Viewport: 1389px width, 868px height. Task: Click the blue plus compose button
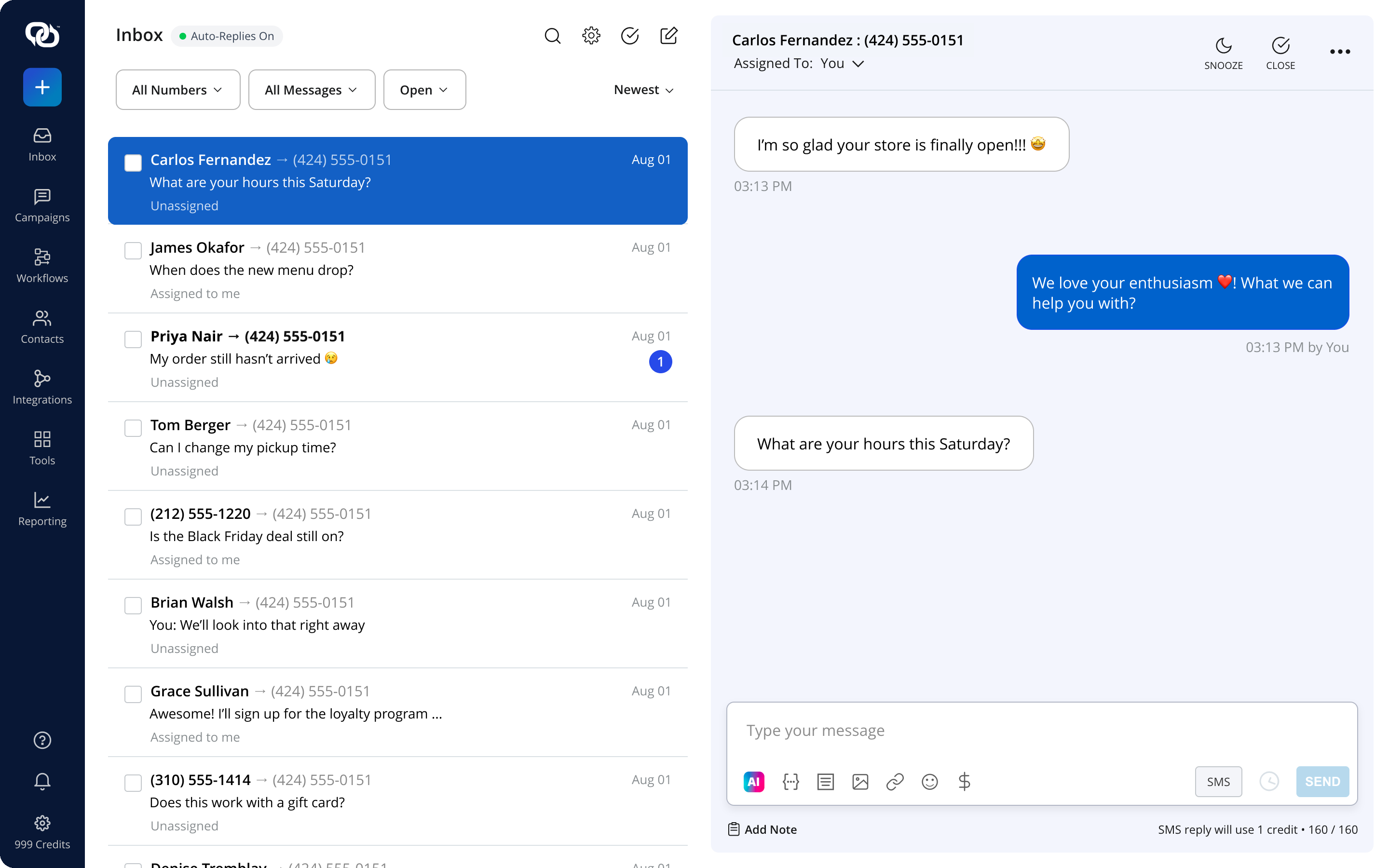(42, 87)
